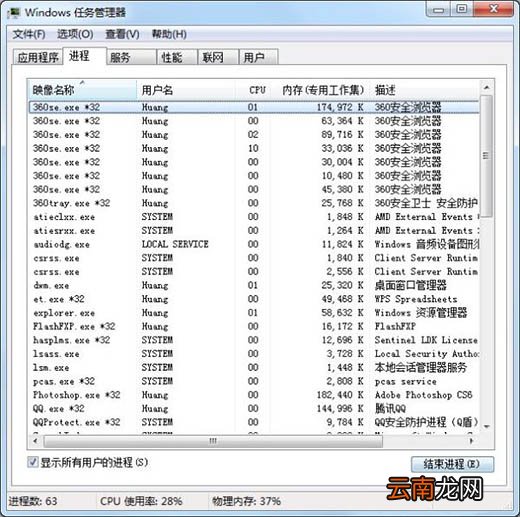Sort by 描述 column header

click(x=425, y=90)
